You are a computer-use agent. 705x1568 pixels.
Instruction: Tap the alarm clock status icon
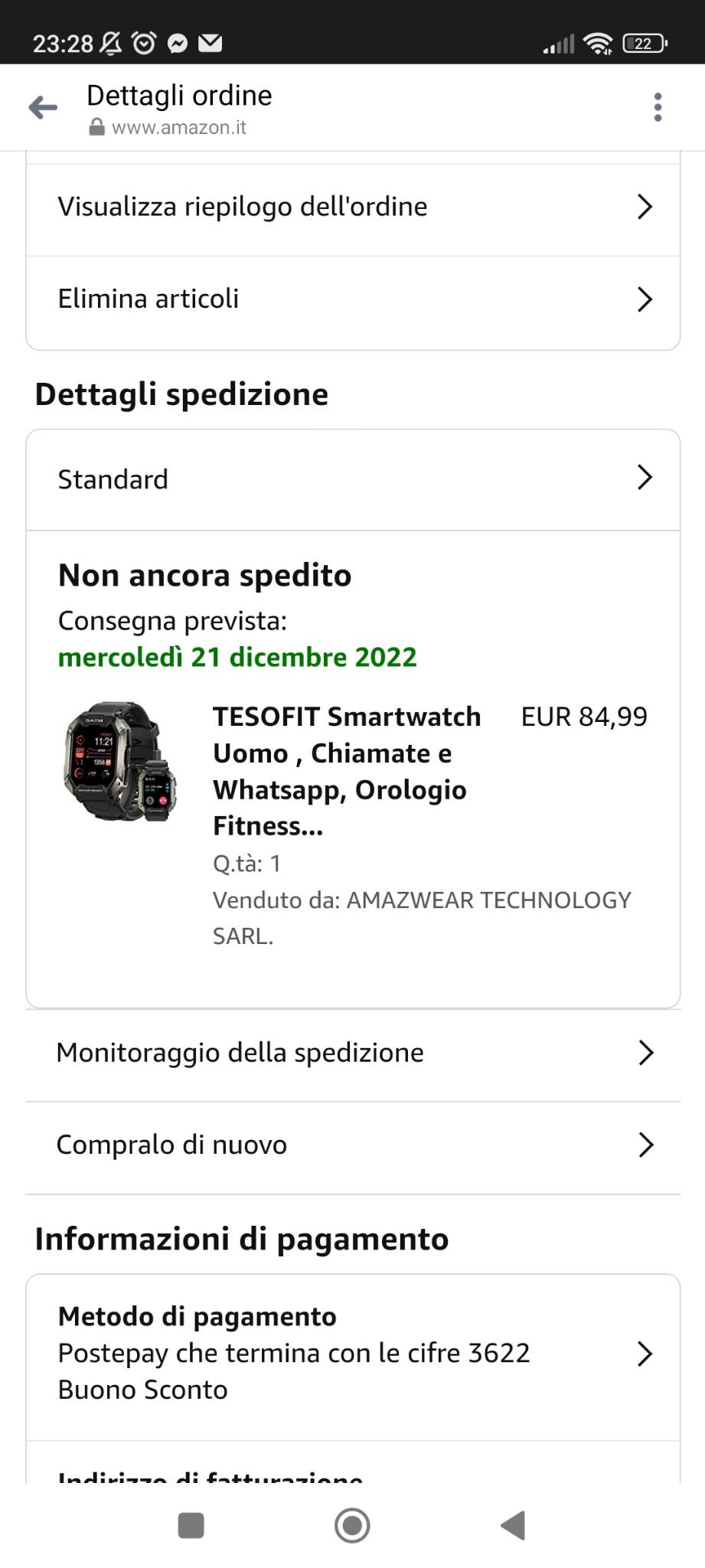tap(144, 44)
